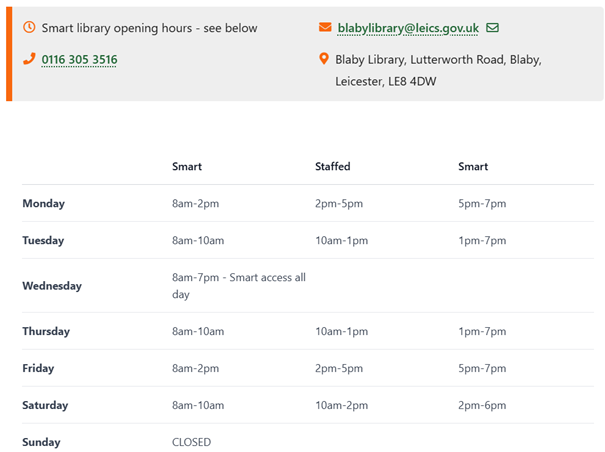Select the Monday row label
The image size is (605, 452).
click(43, 203)
